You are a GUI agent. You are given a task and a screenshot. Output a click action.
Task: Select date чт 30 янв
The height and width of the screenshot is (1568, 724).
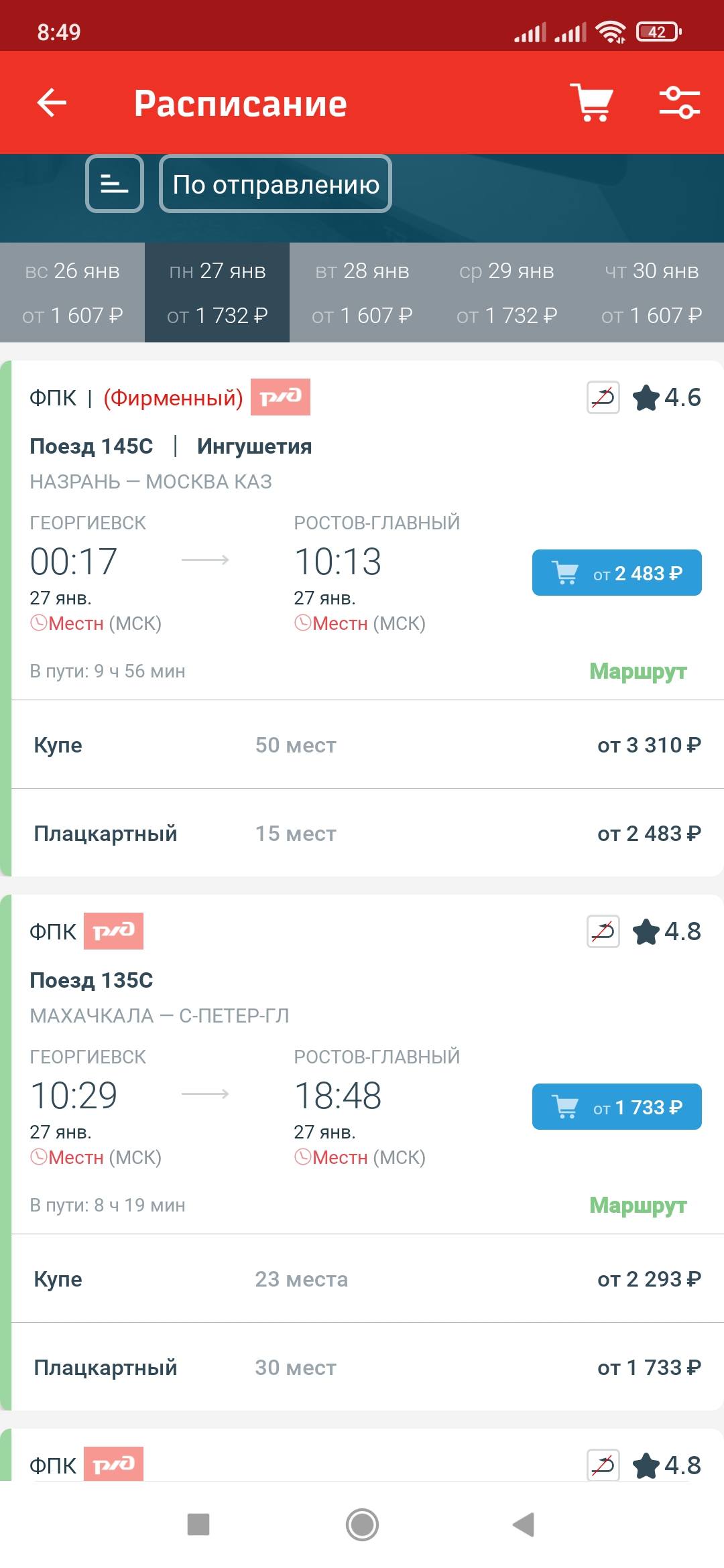click(x=650, y=292)
